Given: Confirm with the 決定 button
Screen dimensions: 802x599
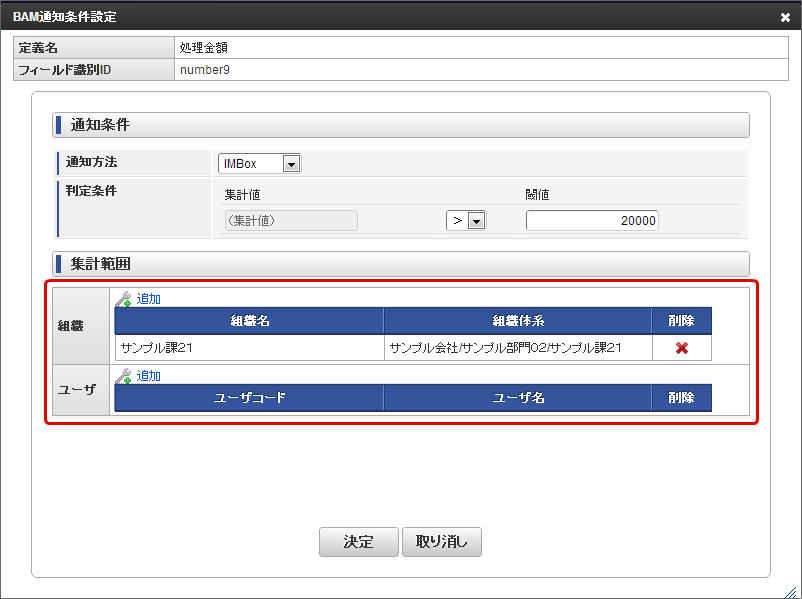Looking at the screenshot, I should click(x=359, y=542).
